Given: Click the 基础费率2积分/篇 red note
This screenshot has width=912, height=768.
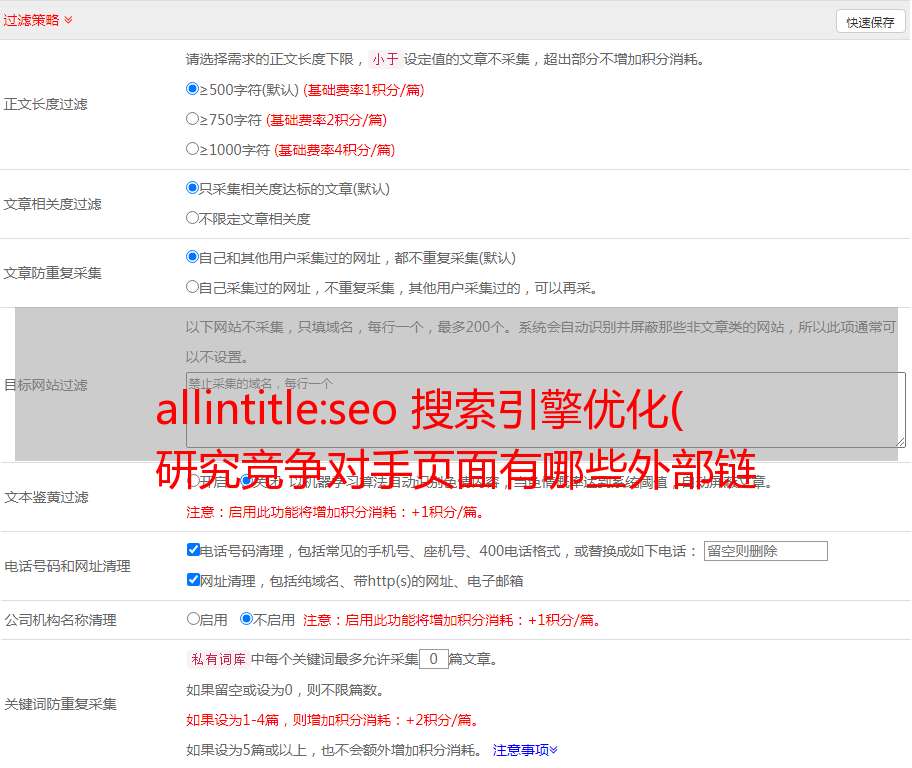Looking at the screenshot, I should point(326,120).
